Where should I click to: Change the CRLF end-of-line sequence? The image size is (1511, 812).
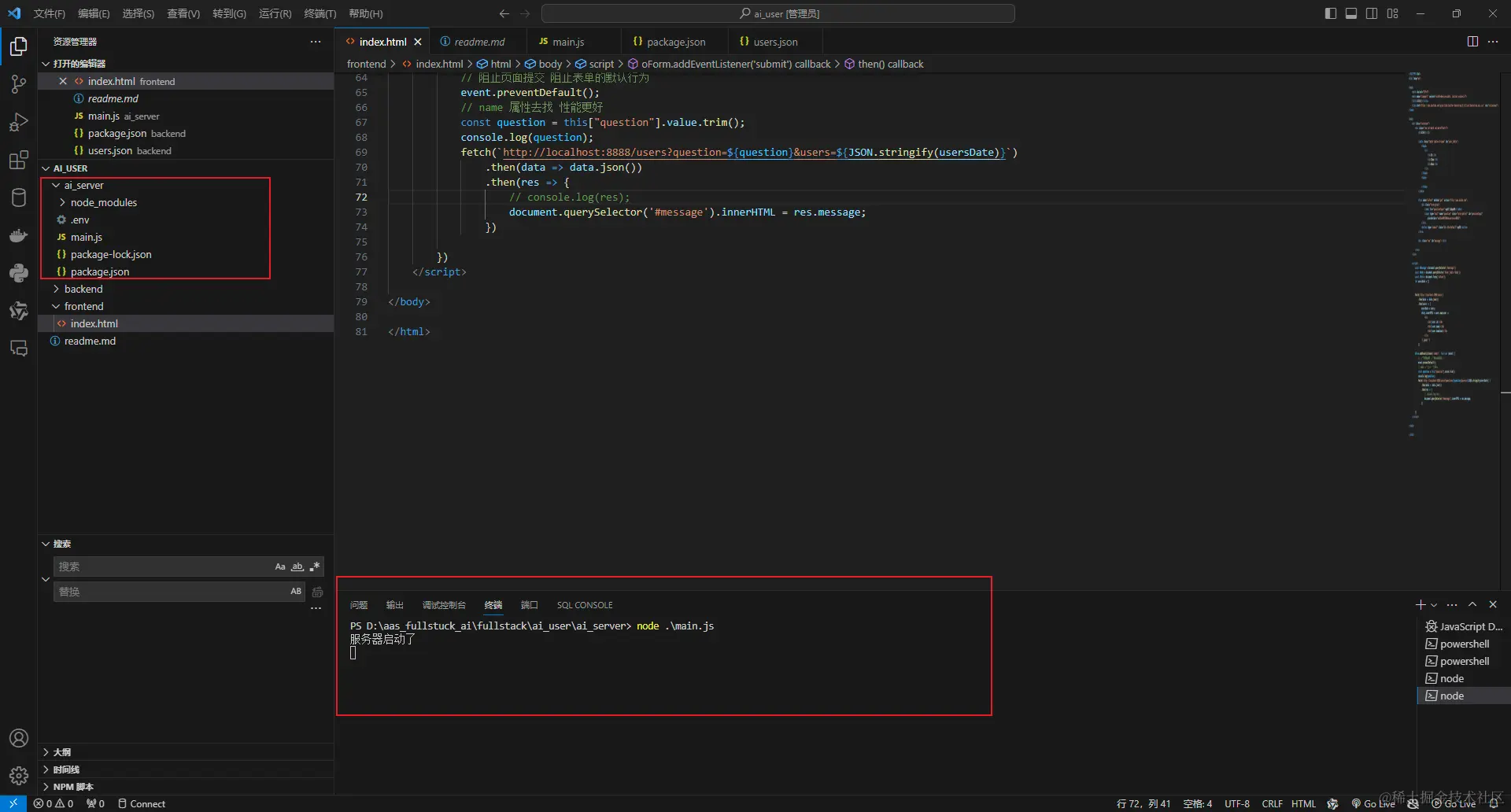(x=1272, y=803)
